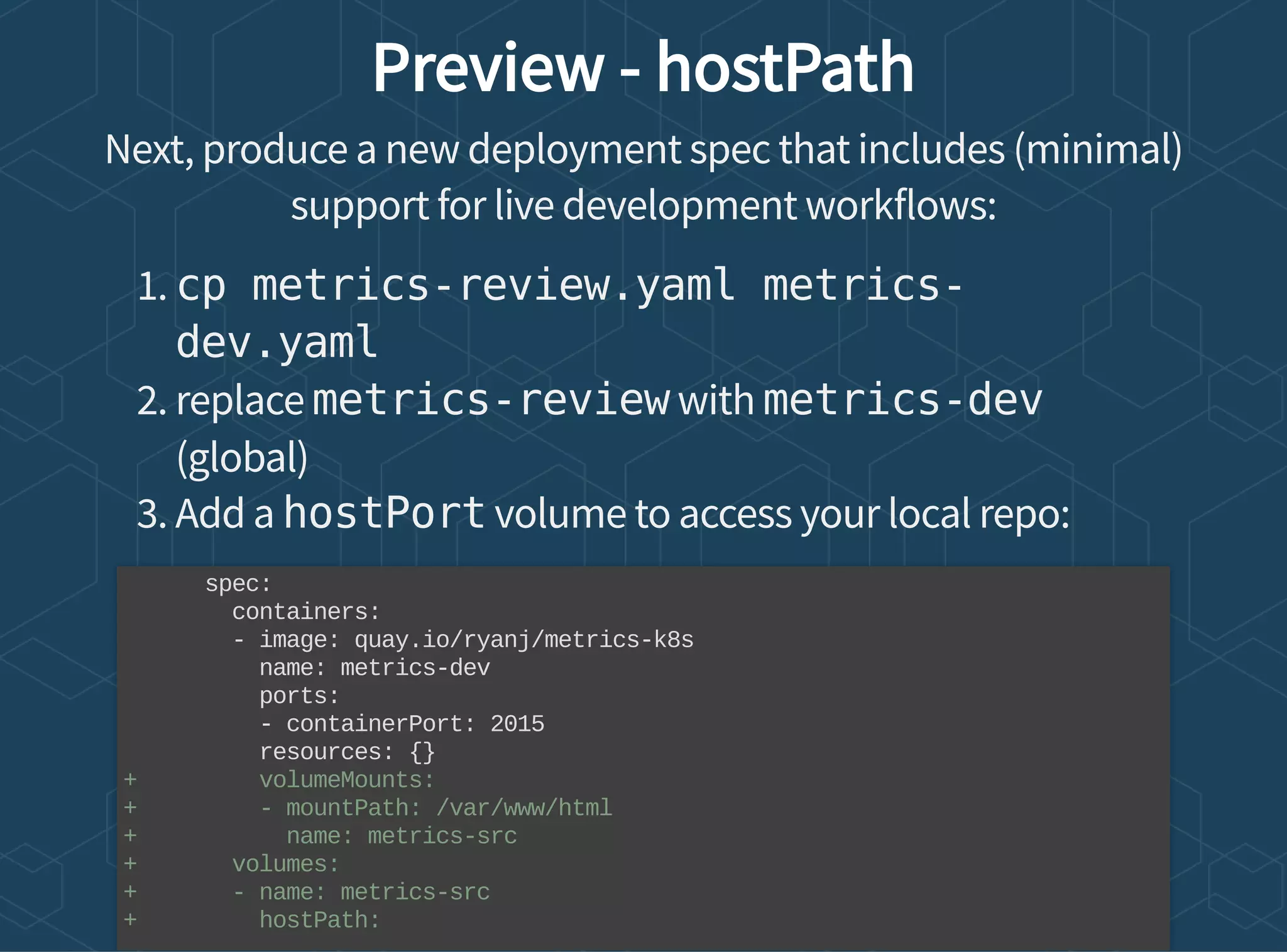The image size is (1287, 952).
Task: Click the 'metrics-review' inline code in step two
Action: pos(490,400)
